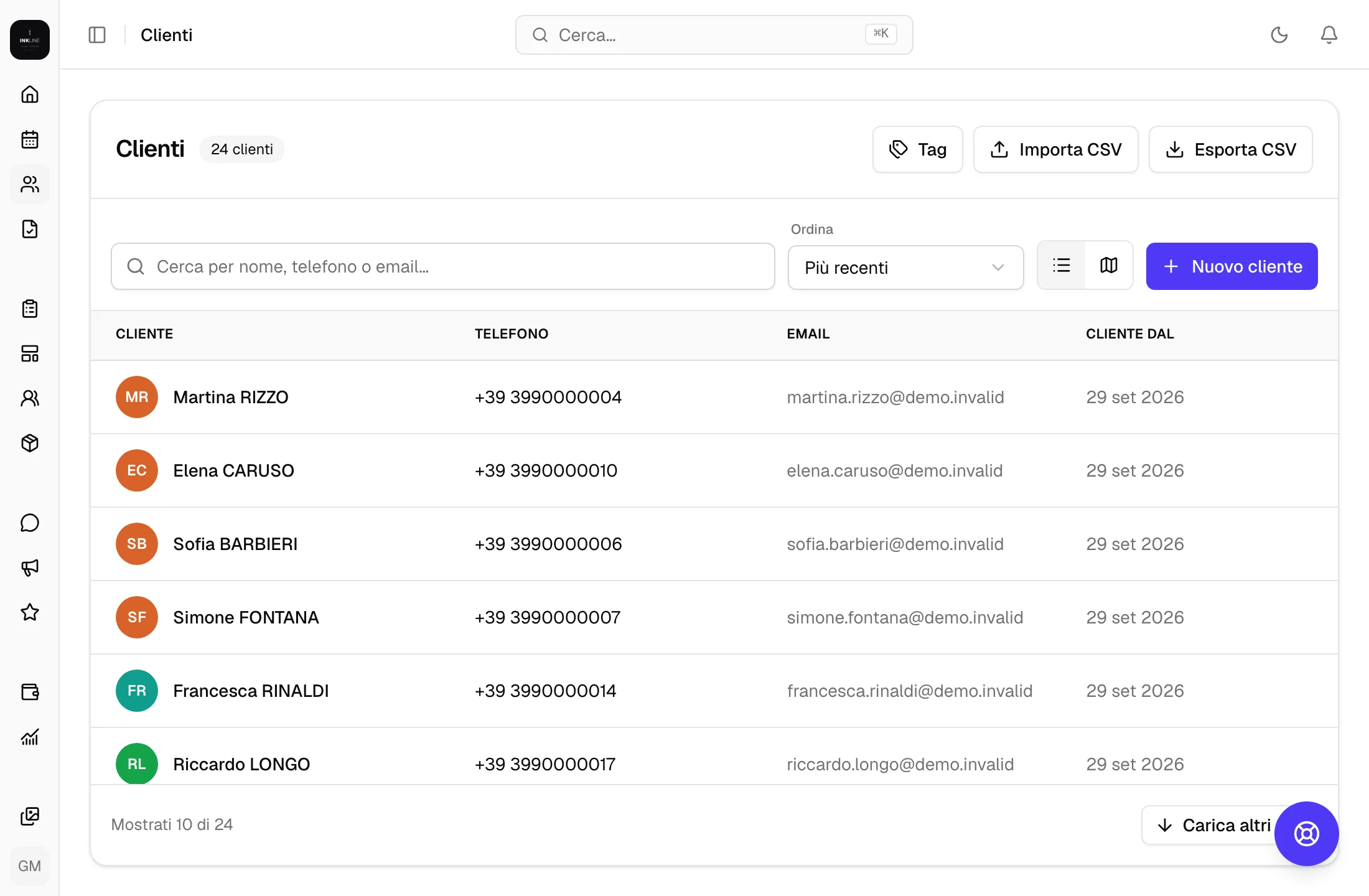Viewport: 1369px width, 896px height.
Task: Click the Esporta CSV button
Action: (1230, 149)
